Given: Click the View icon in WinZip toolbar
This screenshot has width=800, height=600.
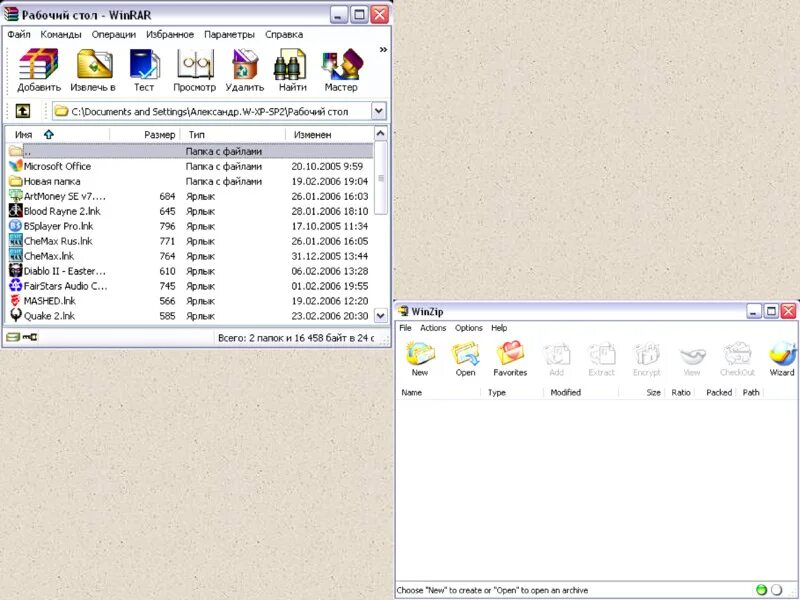Looking at the screenshot, I should pyautogui.click(x=692, y=358).
